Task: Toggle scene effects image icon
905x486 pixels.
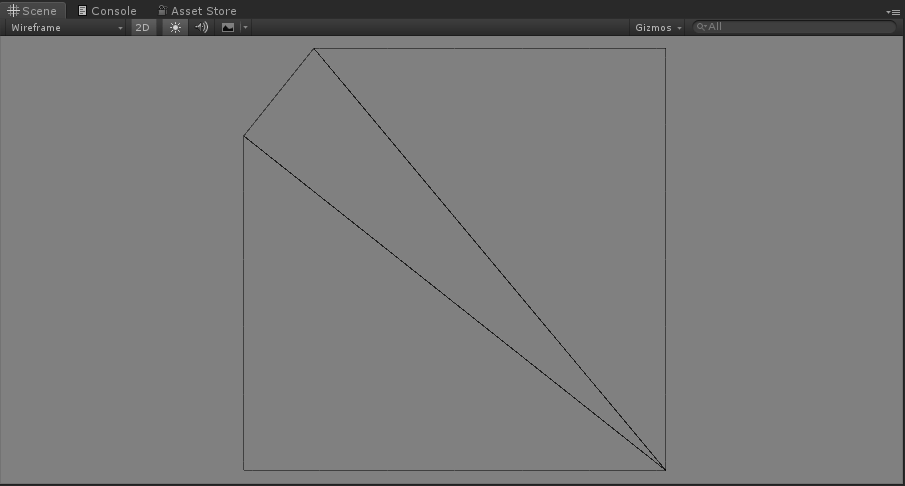Action: pos(228,27)
